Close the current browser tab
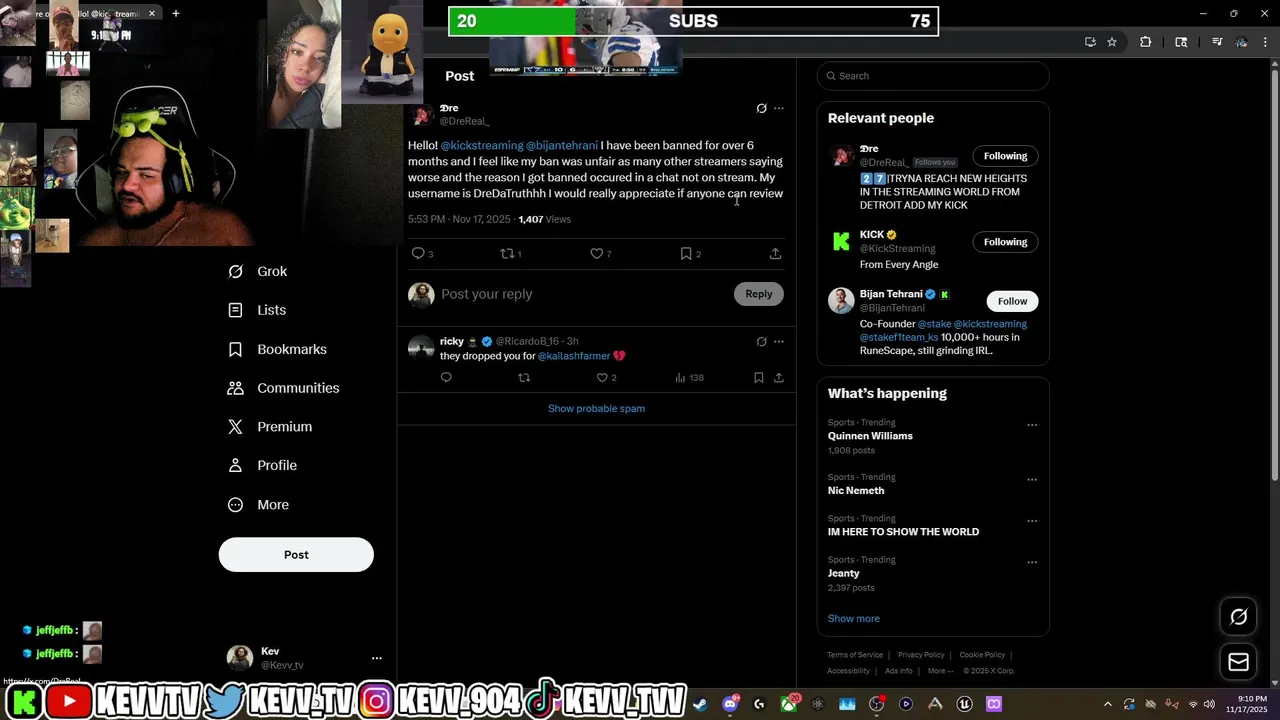The width and height of the screenshot is (1280, 720). [x=152, y=13]
